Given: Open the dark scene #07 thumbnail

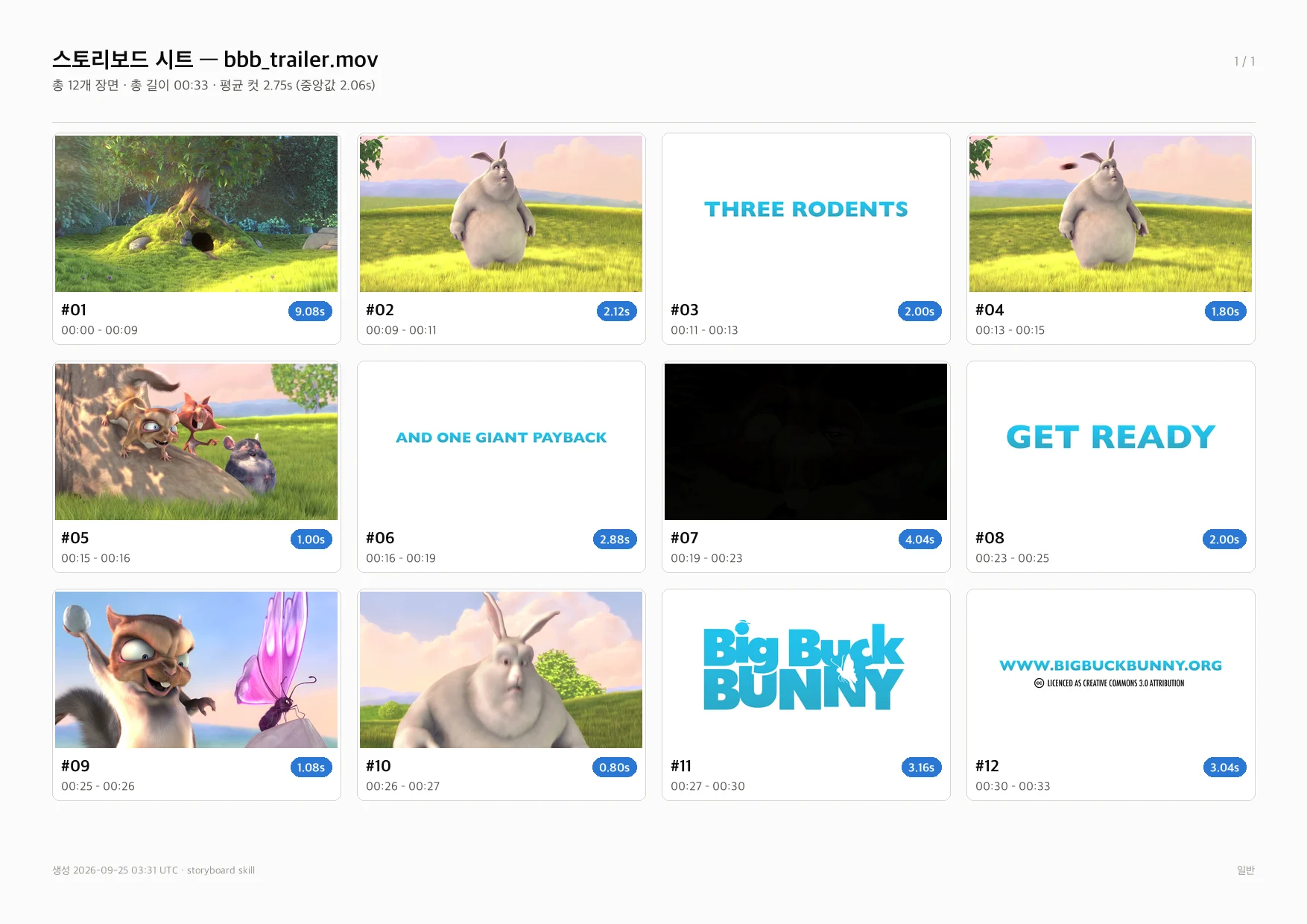Looking at the screenshot, I should [806, 442].
